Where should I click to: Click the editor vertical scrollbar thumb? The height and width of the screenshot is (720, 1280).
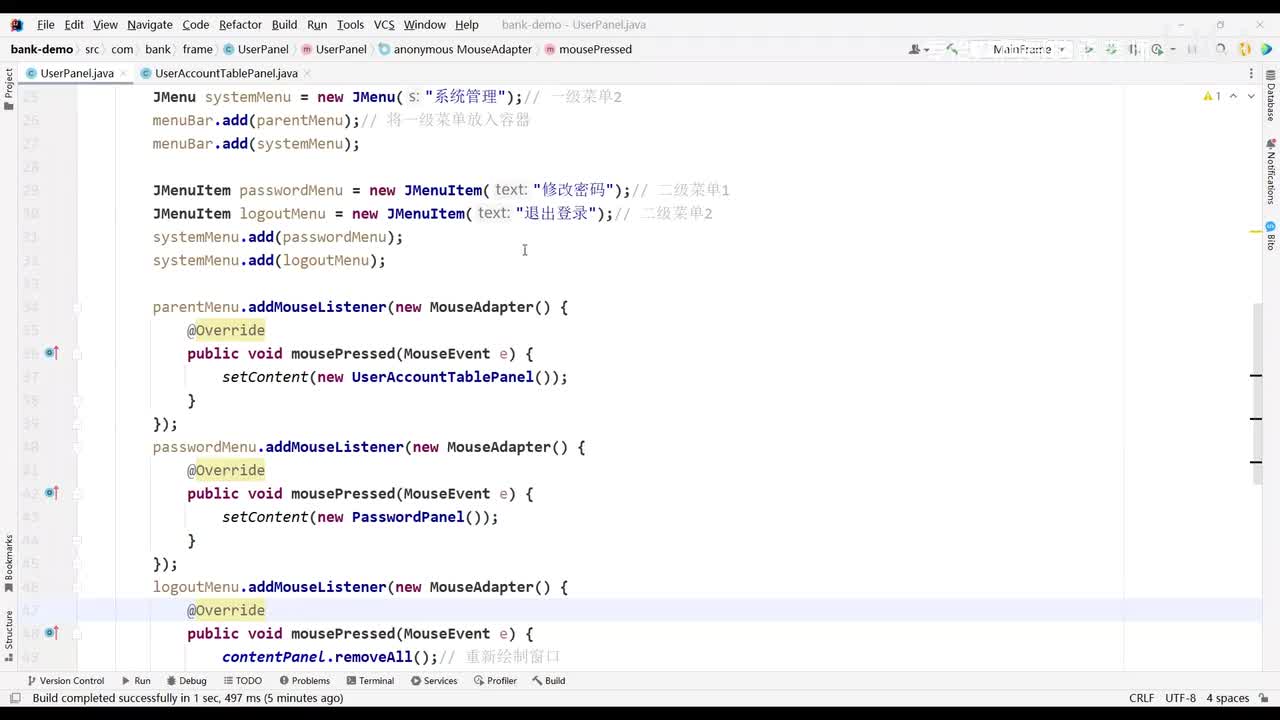(x=1257, y=394)
